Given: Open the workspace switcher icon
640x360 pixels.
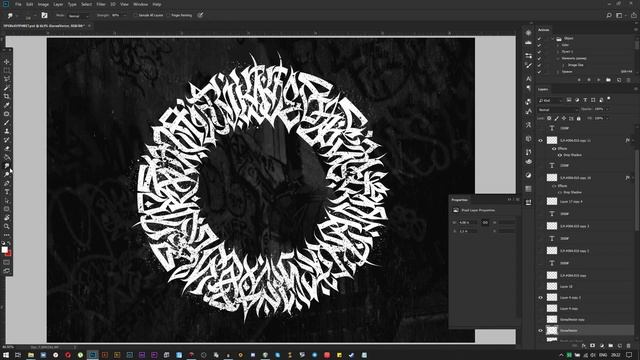Looking at the screenshot, I should 619,15.
